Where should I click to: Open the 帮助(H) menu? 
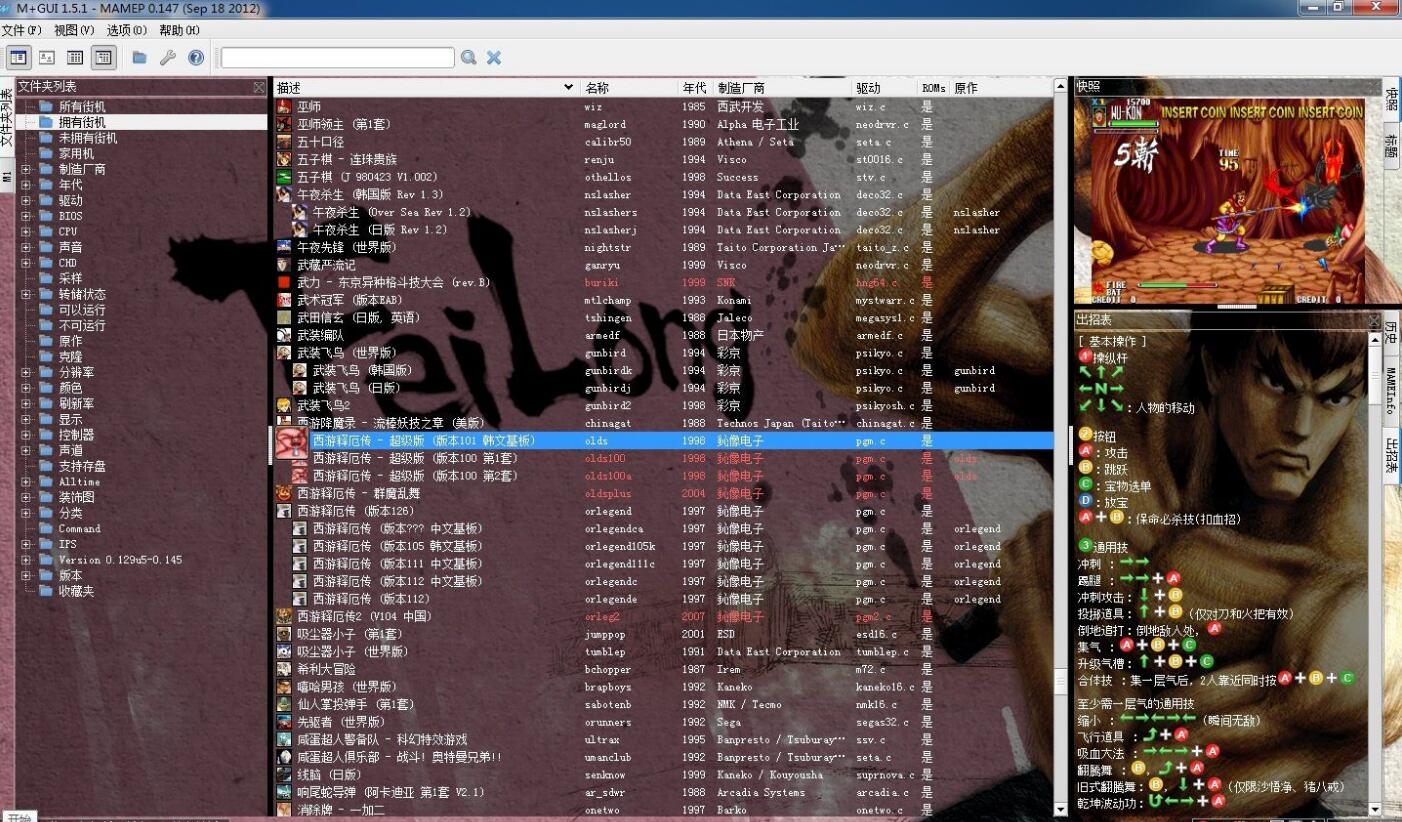[x=179, y=30]
